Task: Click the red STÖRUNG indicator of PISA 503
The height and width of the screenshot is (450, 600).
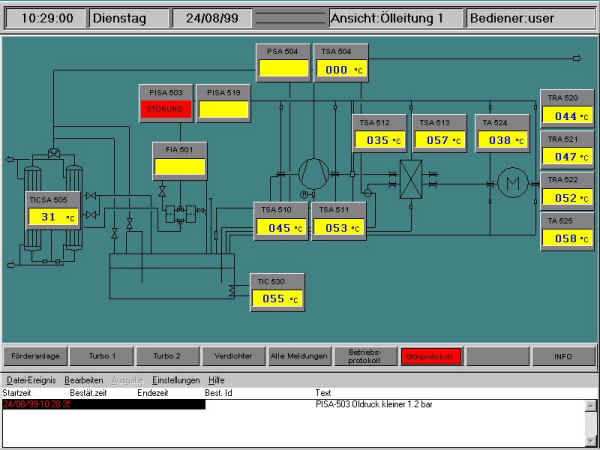Action: [166, 109]
